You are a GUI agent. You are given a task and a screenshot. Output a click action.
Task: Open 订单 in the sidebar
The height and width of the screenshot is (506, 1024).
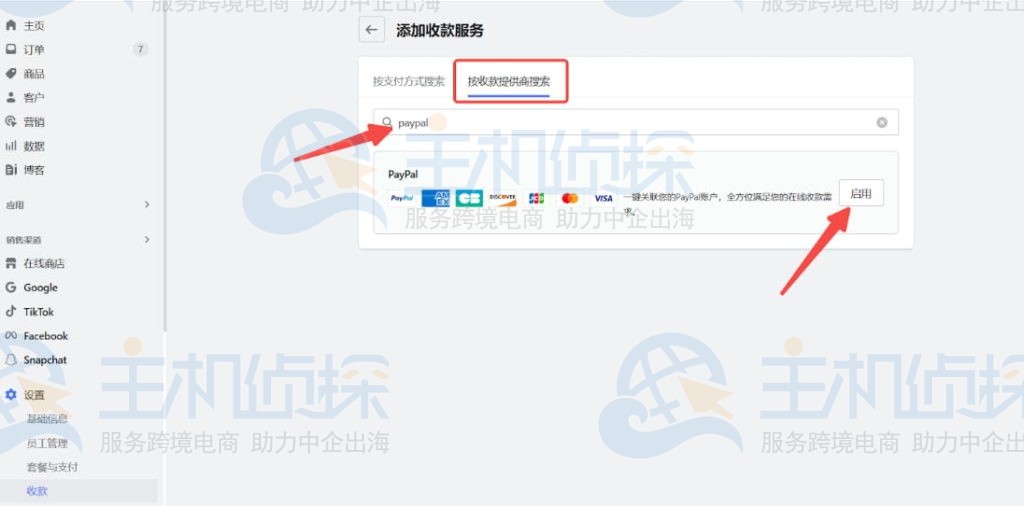tap(34, 49)
